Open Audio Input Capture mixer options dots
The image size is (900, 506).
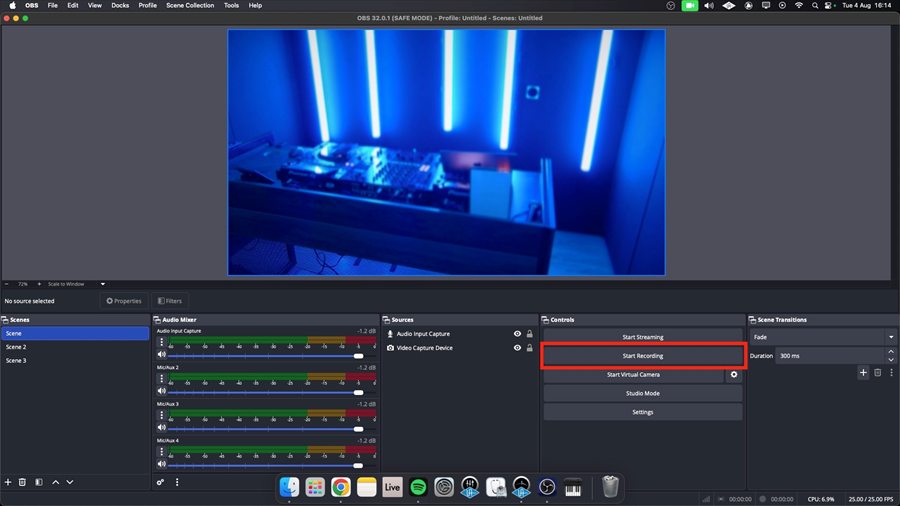(x=161, y=342)
